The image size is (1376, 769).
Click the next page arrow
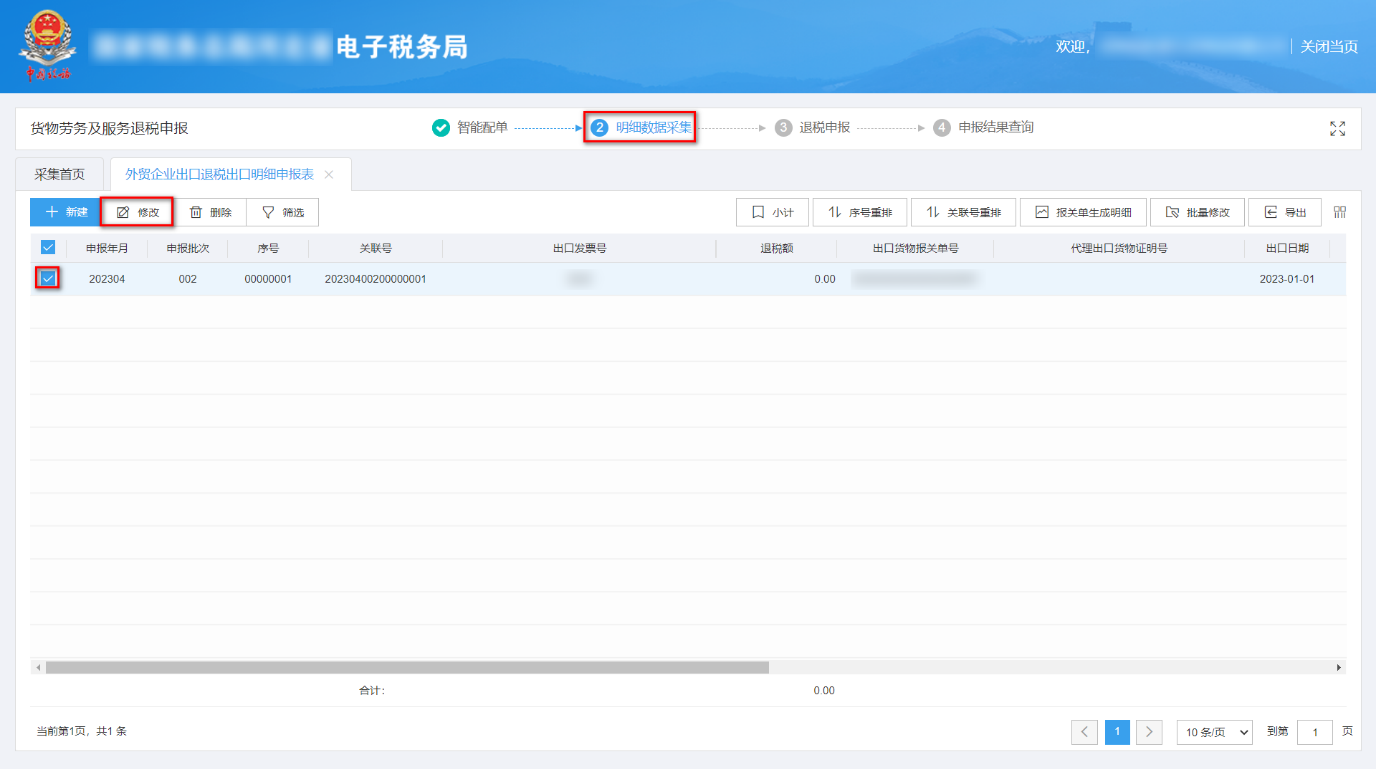pyautogui.click(x=1149, y=732)
